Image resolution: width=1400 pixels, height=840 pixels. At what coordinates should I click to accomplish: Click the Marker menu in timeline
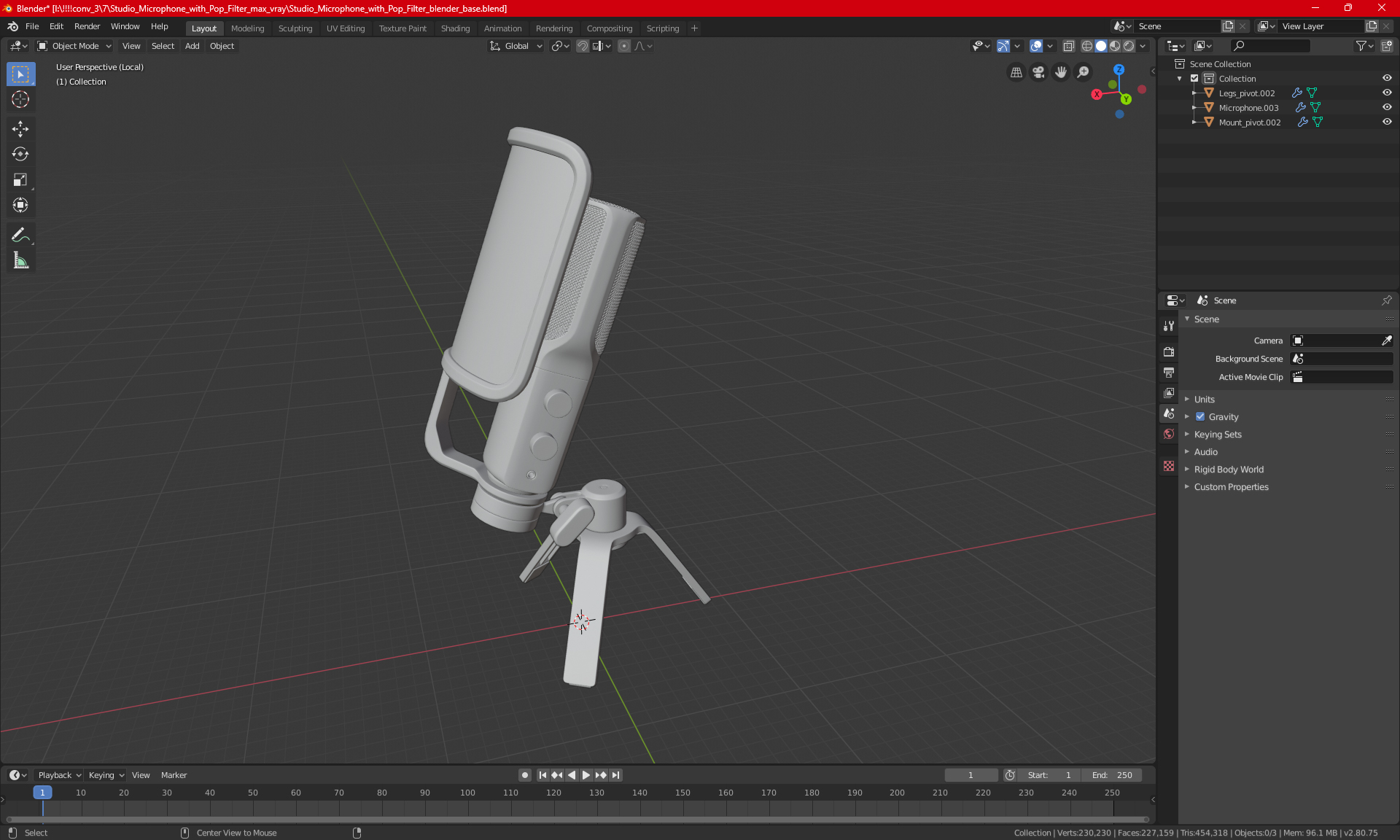[174, 775]
